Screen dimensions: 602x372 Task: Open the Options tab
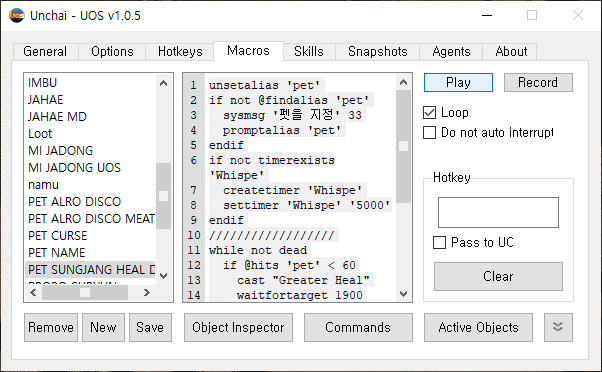(112, 51)
